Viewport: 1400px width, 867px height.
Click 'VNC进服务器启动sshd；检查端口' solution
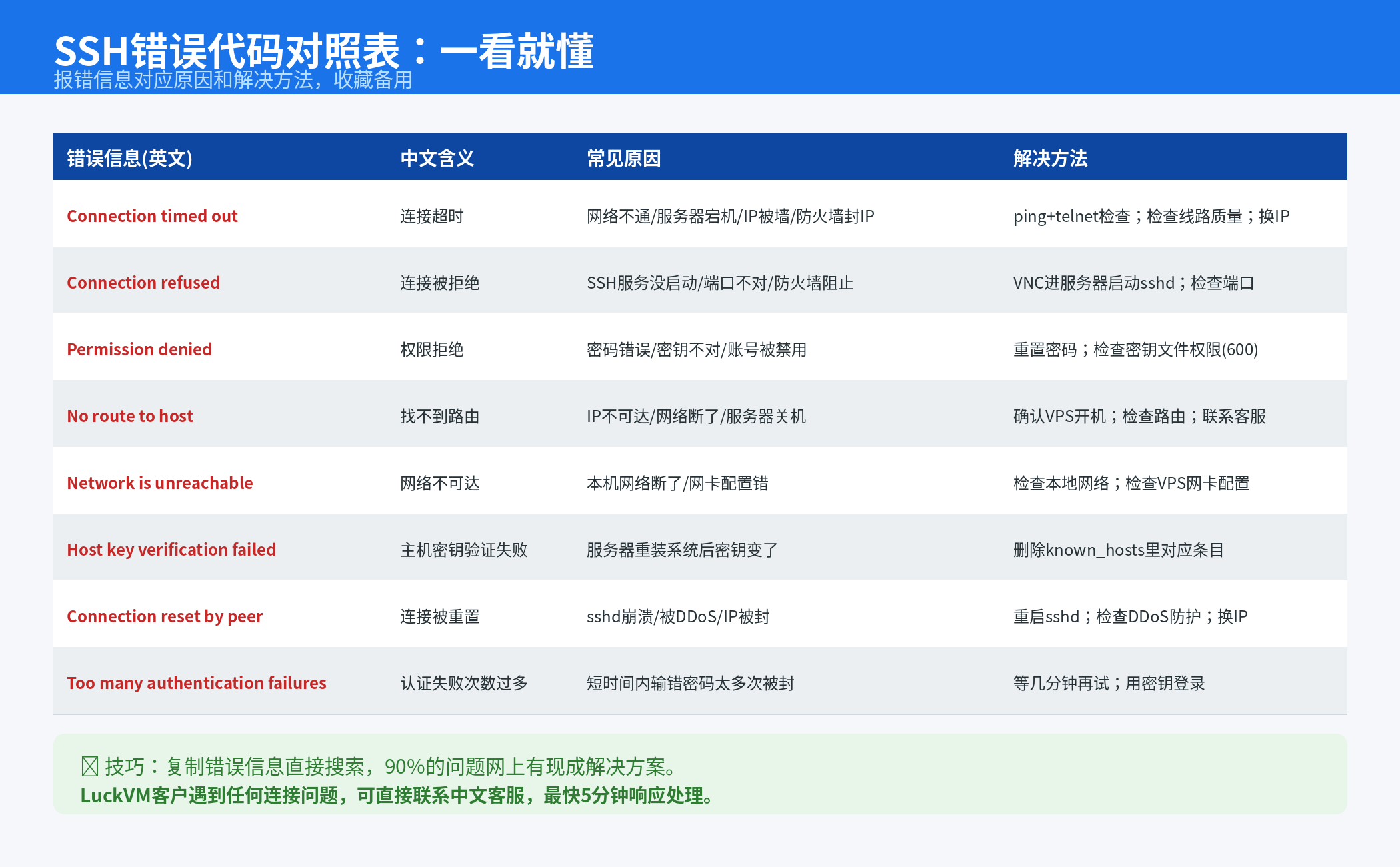tap(1134, 283)
